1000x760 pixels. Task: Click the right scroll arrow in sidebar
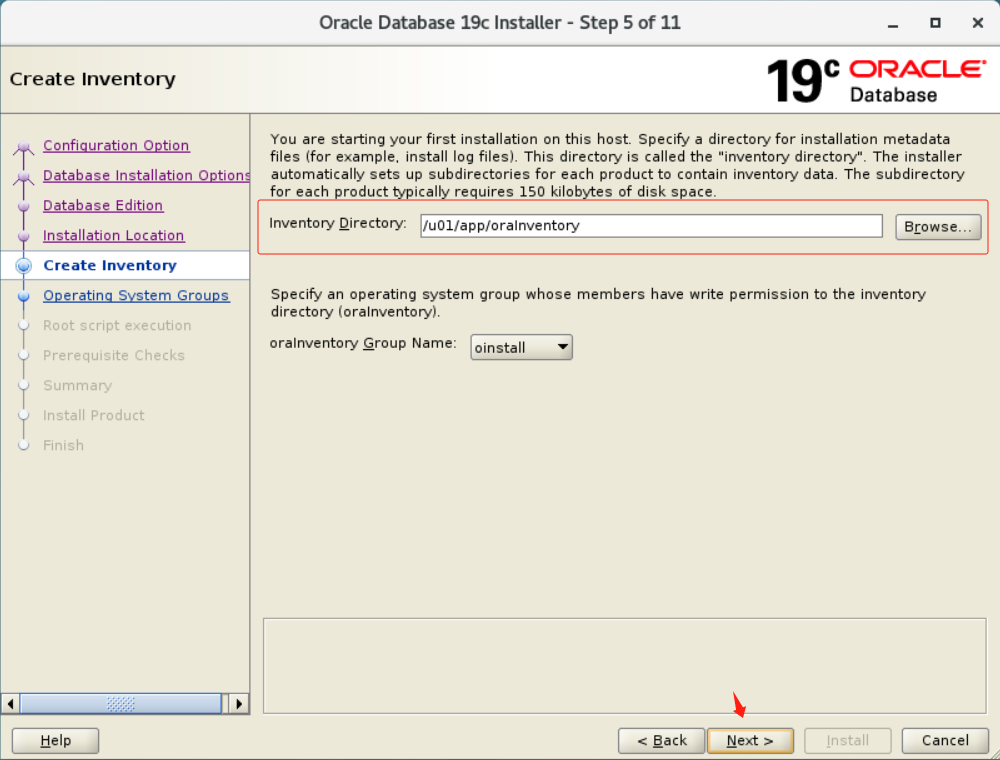point(239,704)
